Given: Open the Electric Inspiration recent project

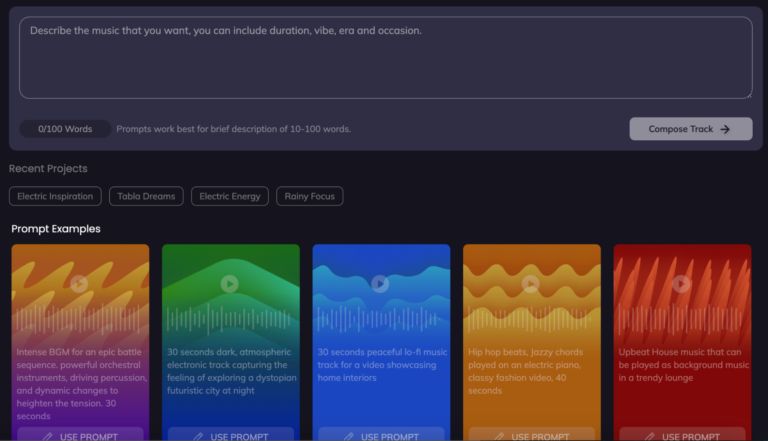Looking at the screenshot, I should (x=55, y=196).
